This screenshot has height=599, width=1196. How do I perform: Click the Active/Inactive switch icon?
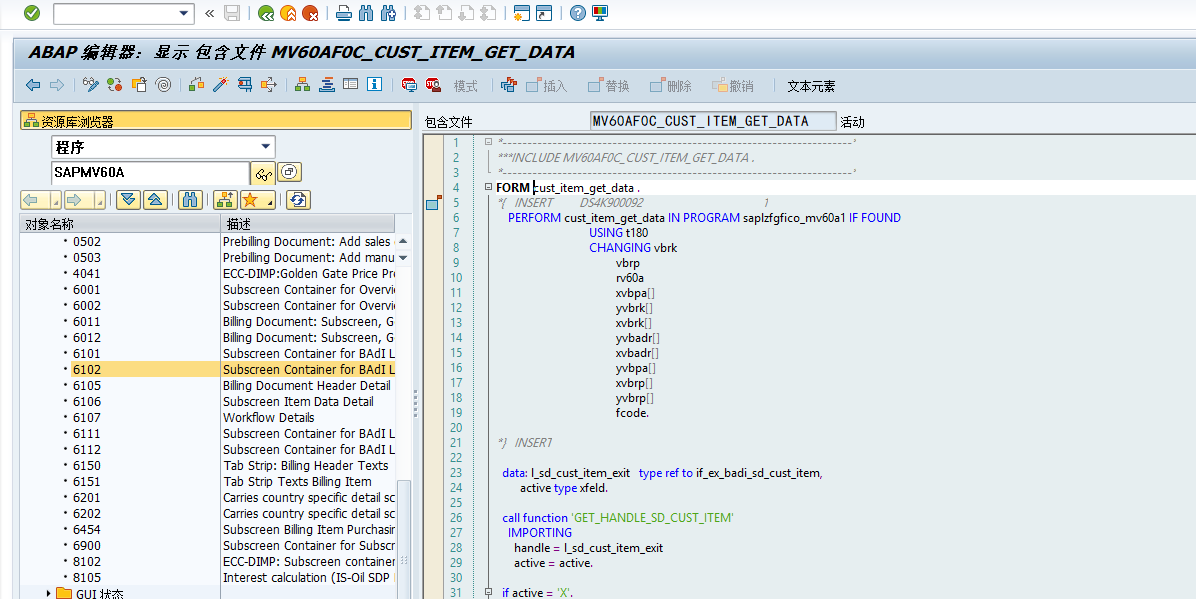(114, 85)
